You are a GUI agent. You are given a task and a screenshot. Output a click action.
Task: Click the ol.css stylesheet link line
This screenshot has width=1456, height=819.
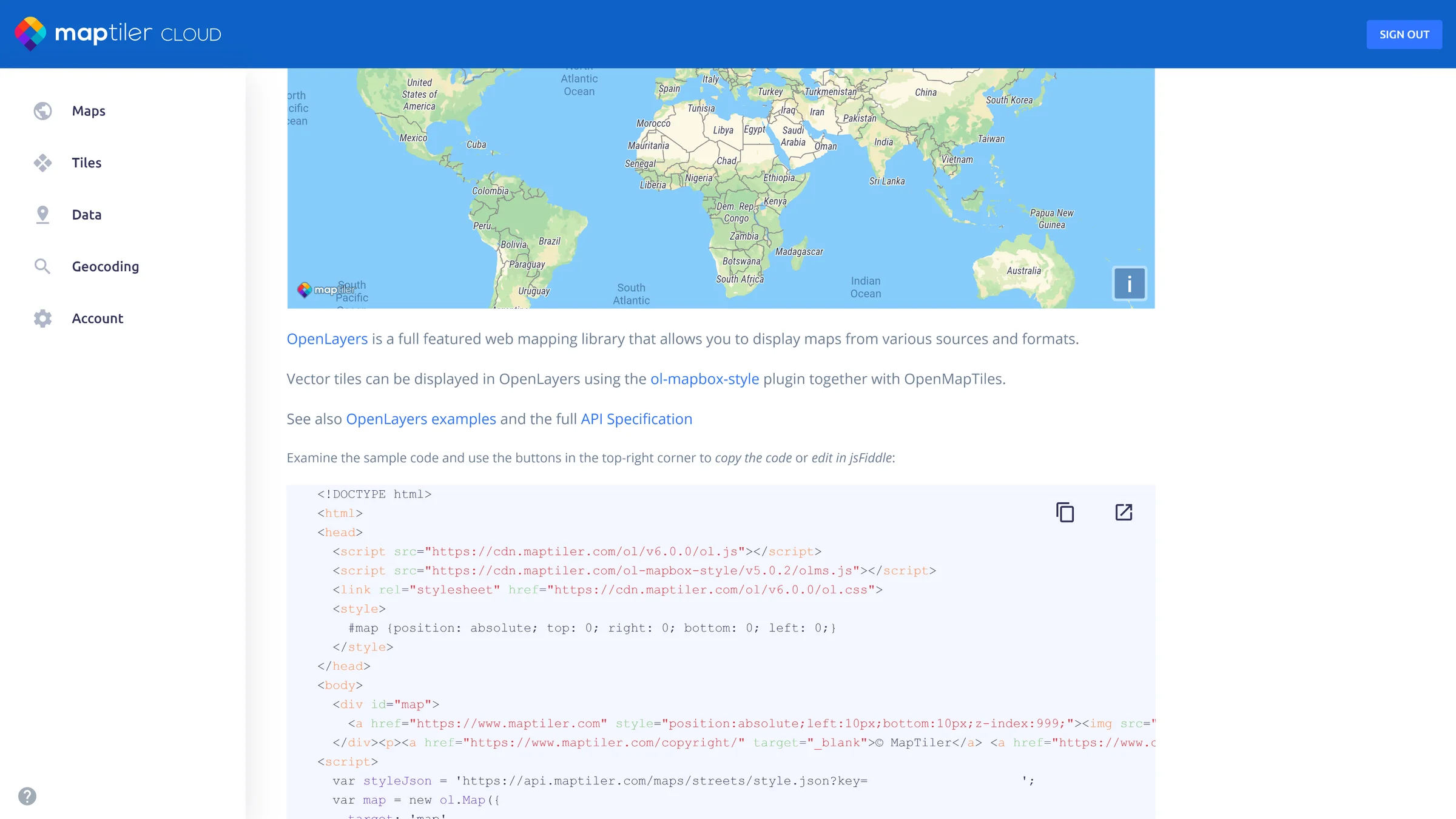(x=607, y=590)
